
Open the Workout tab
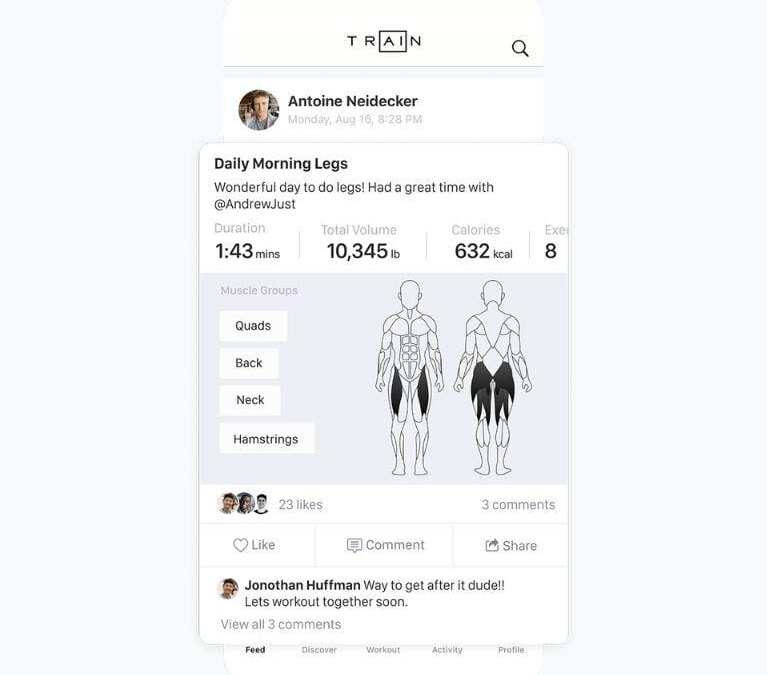[383, 650]
